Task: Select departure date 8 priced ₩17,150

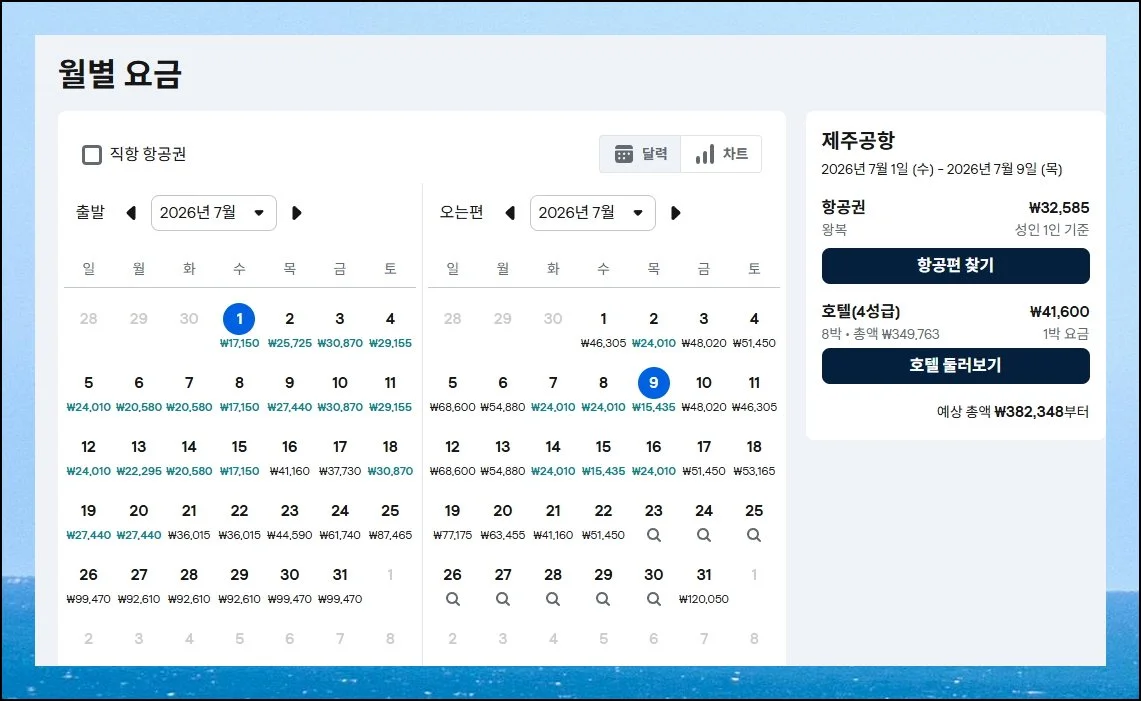Action: pos(239,391)
